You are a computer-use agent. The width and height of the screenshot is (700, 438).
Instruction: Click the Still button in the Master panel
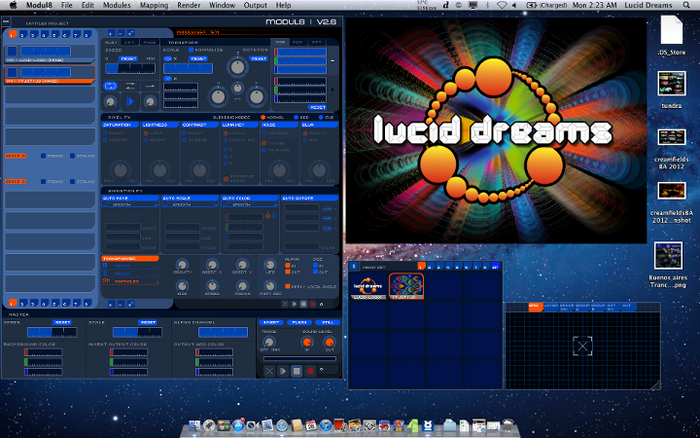click(x=327, y=322)
